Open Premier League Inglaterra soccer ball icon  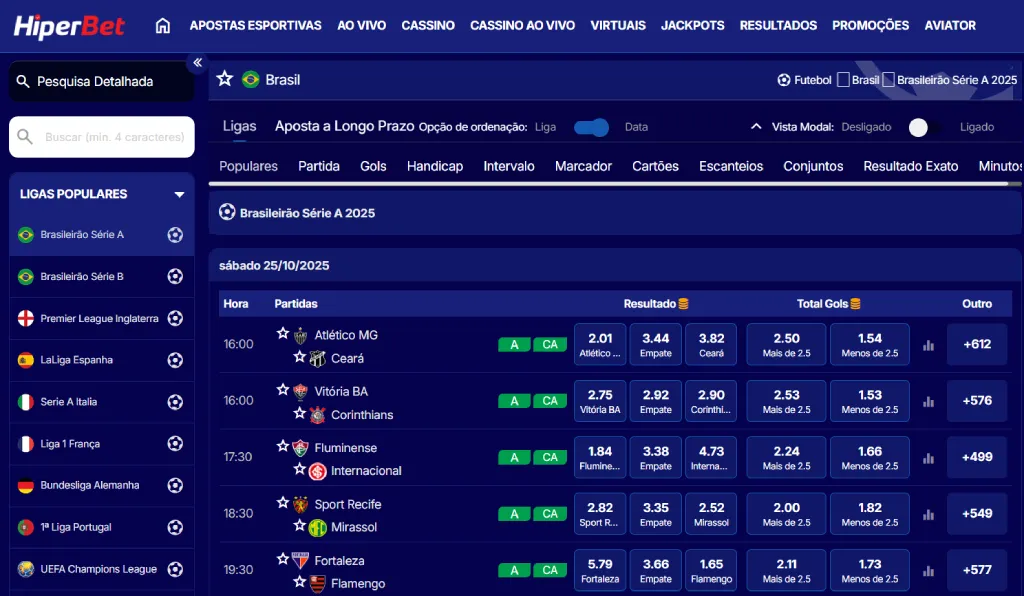tap(175, 318)
